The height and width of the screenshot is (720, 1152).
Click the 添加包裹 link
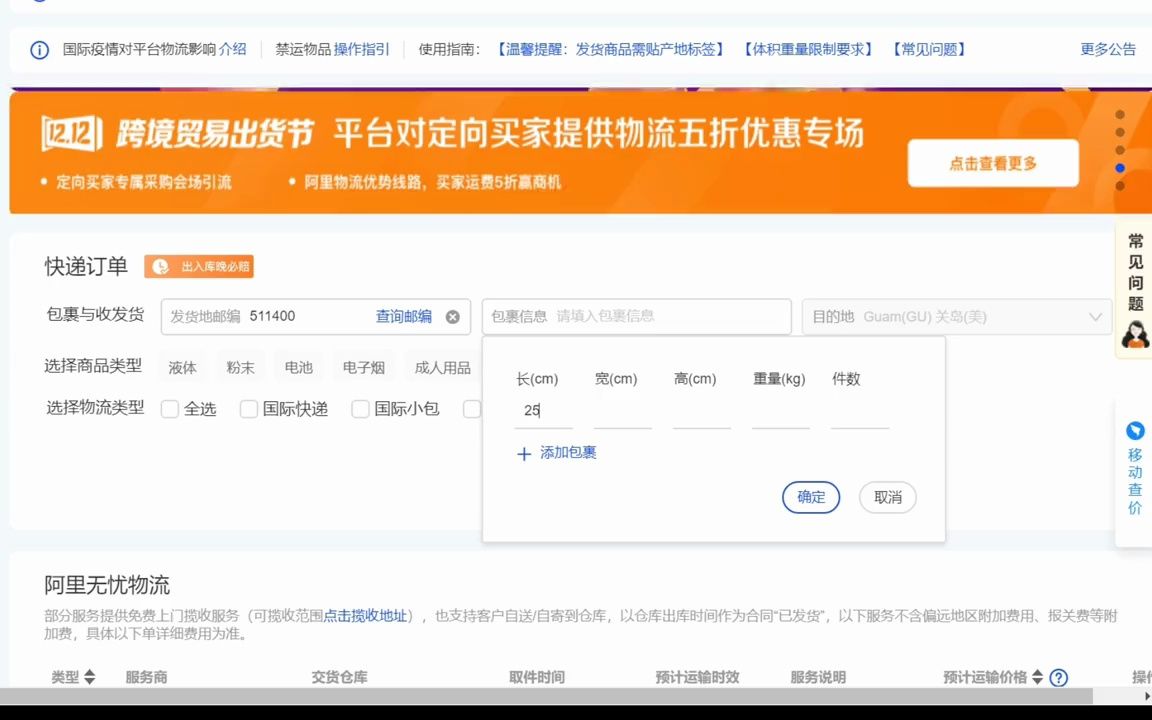tap(568, 453)
